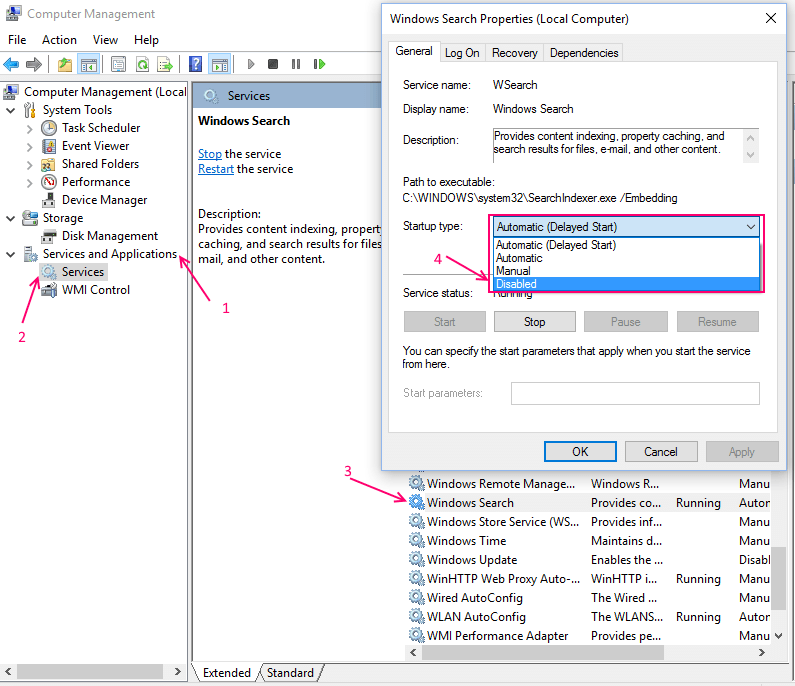Click the Refresh toolbar icon
This screenshot has height=686, width=795.
[x=142, y=64]
